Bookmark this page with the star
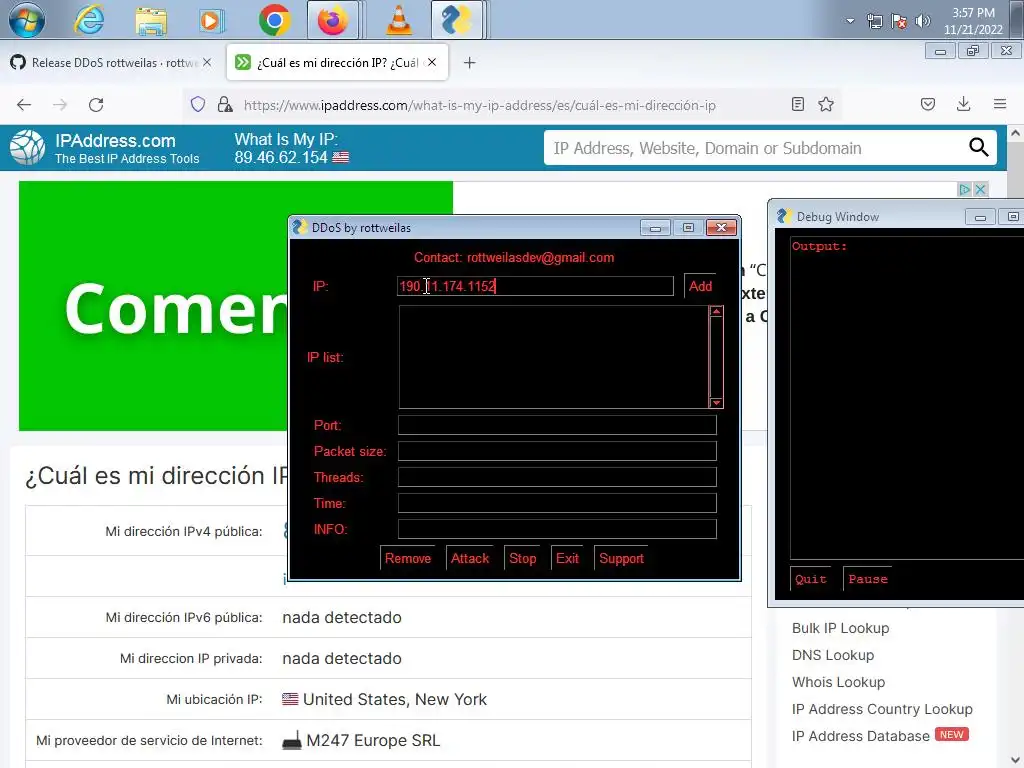1024x768 pixels. pos(826,104)
